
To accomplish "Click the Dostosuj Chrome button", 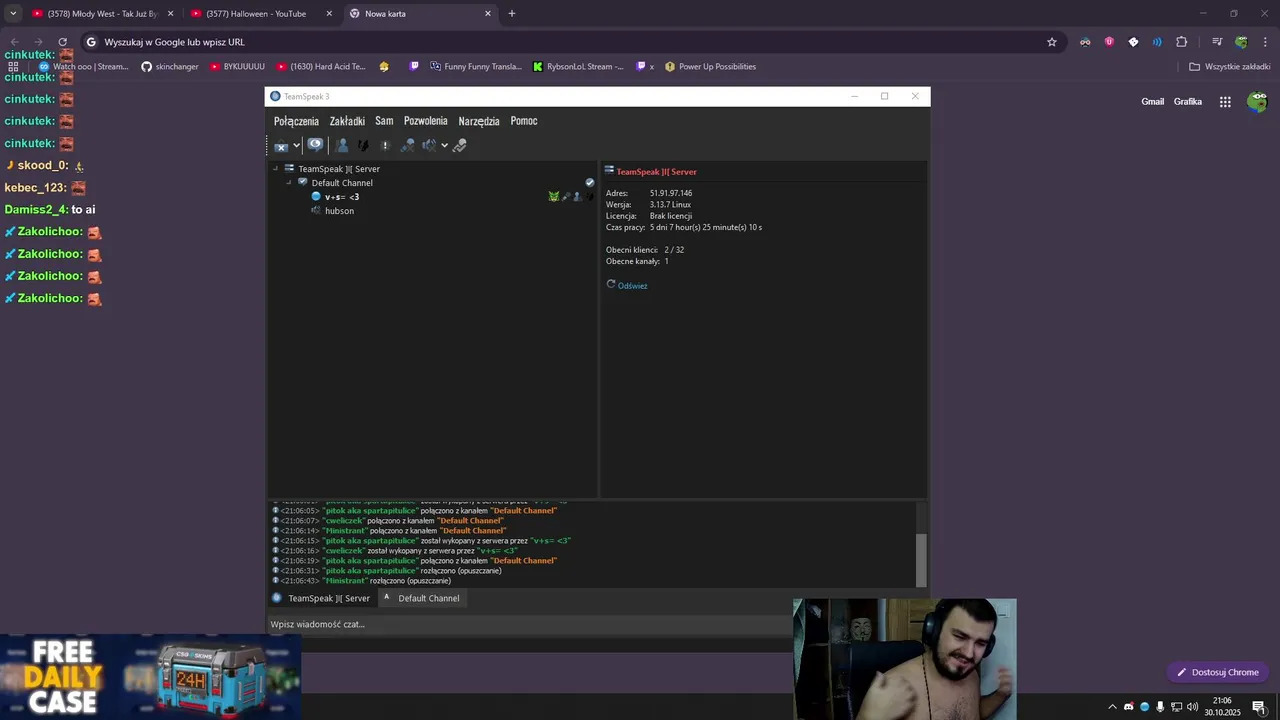I will (x=1218, y=672).
